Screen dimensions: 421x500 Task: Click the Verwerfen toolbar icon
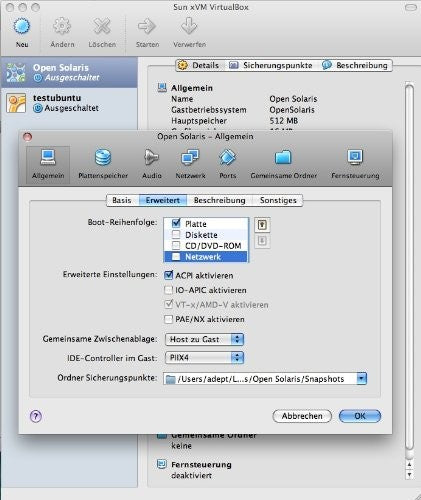coord(189,26)
